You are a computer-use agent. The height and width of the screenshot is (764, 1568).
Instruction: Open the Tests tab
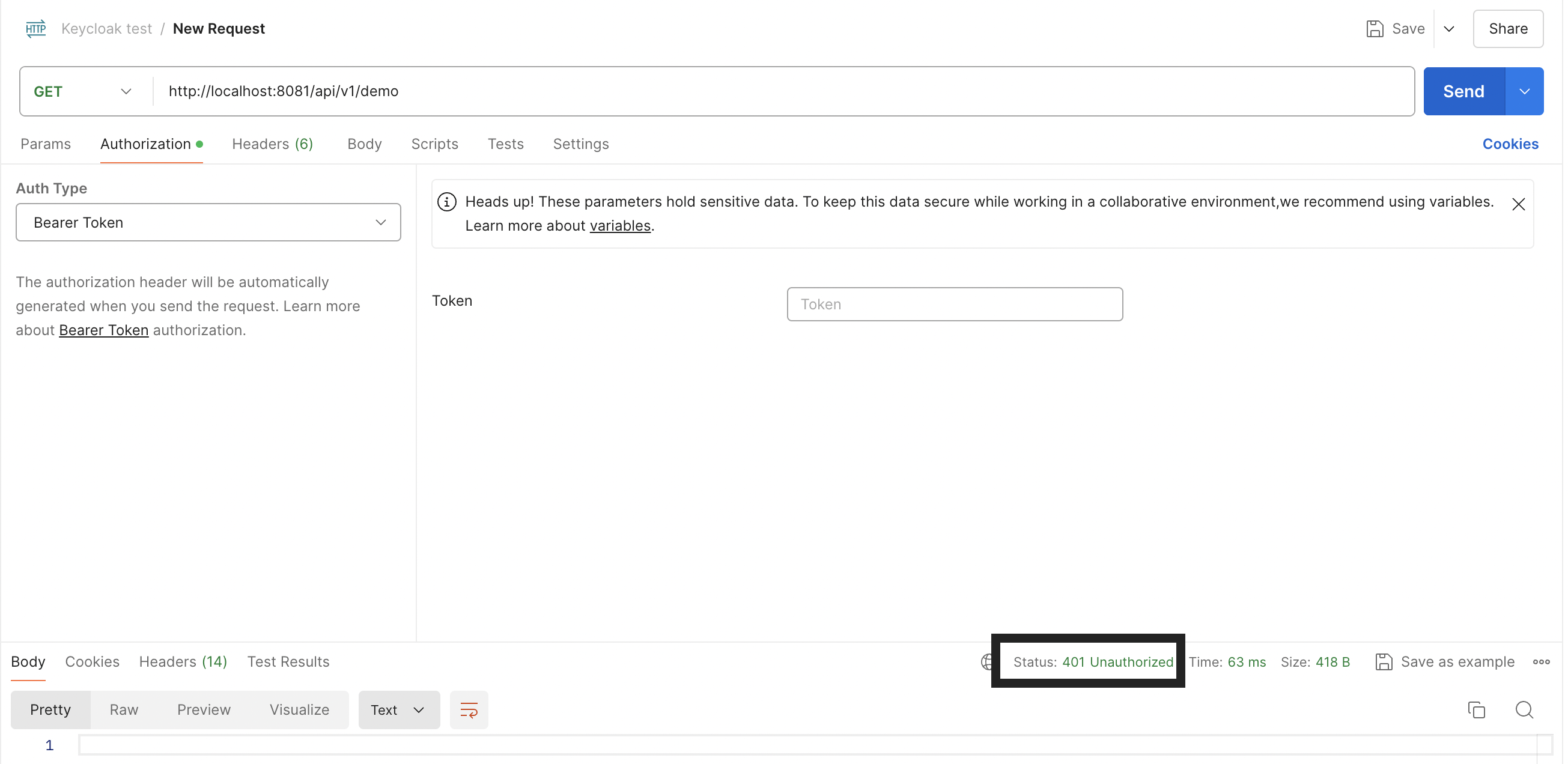505,144
